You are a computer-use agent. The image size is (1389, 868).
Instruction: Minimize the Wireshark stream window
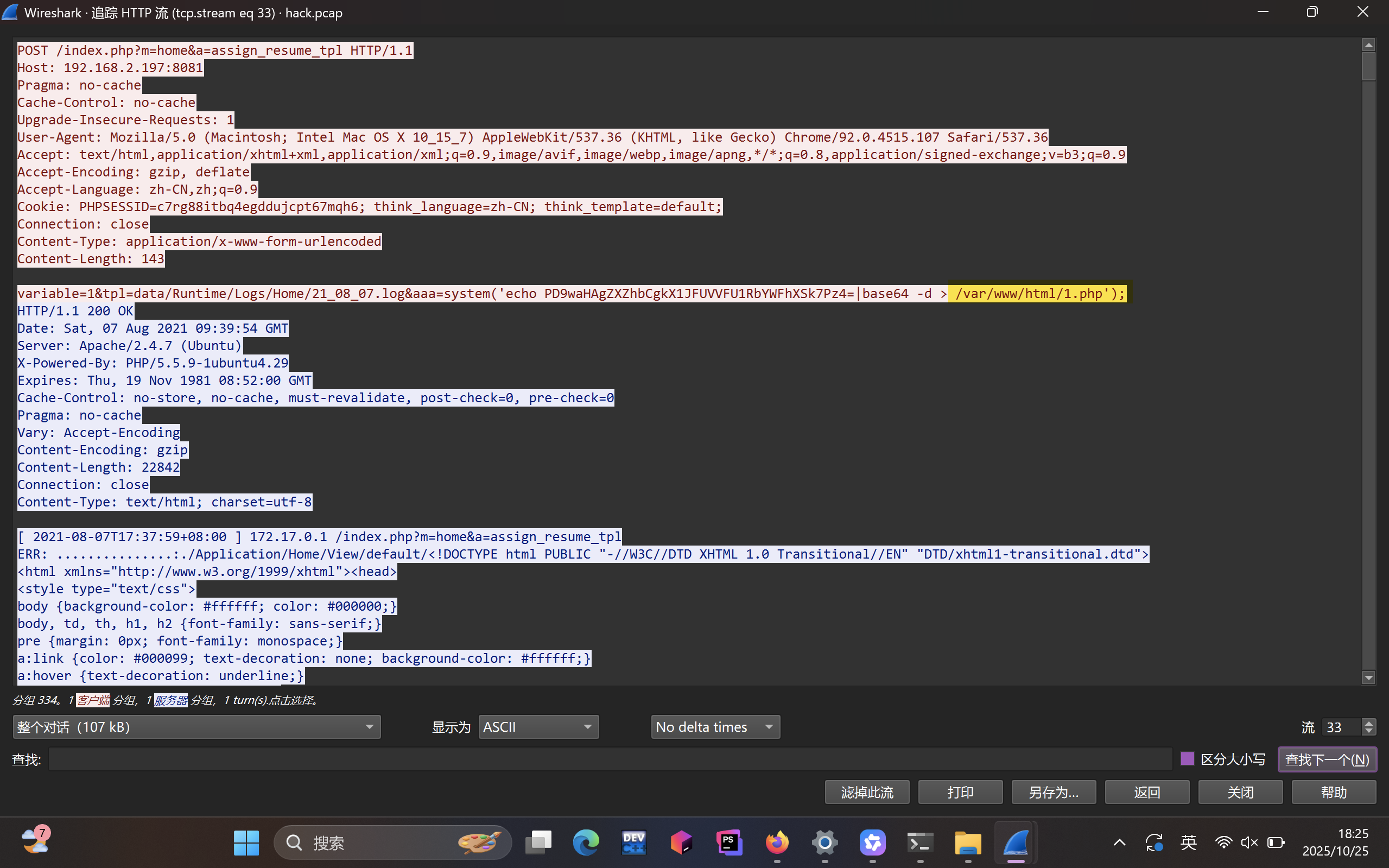tap(1262, 12)
